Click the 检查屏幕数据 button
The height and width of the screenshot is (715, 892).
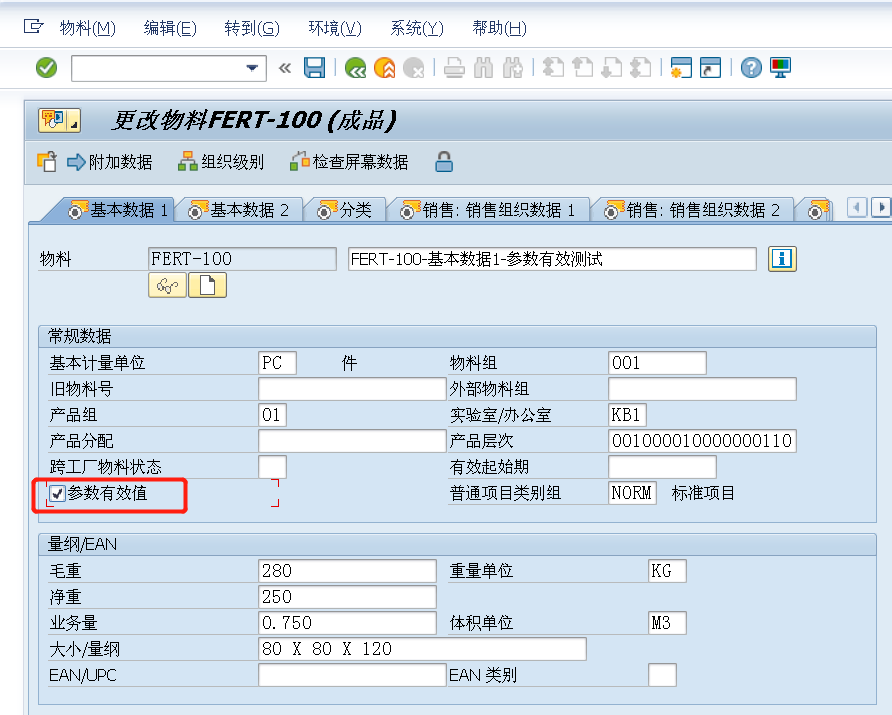pos(349,162)
